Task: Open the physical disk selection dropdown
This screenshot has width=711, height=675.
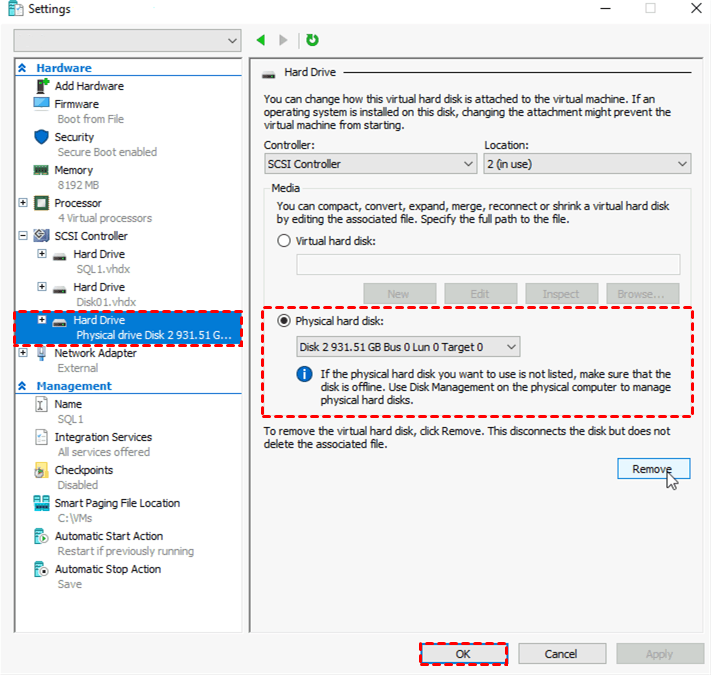Action: (x=408, y=347)
